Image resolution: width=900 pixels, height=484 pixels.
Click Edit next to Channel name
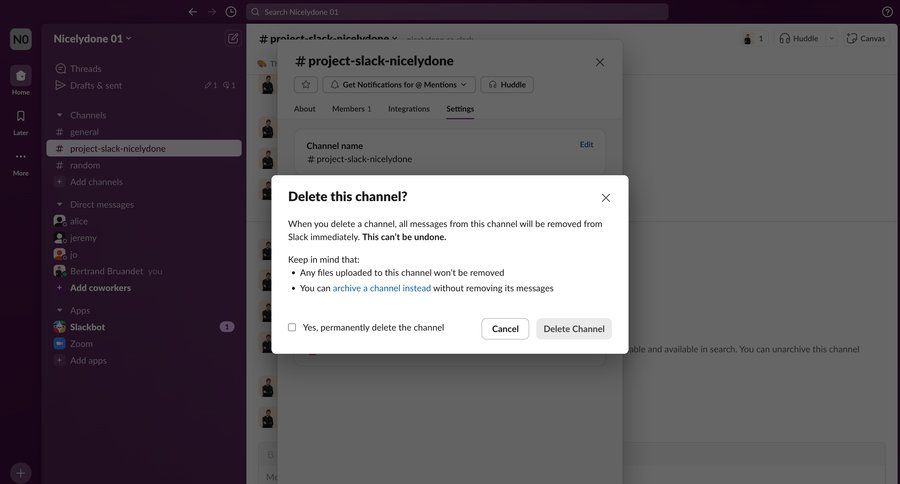click(586, 145)
